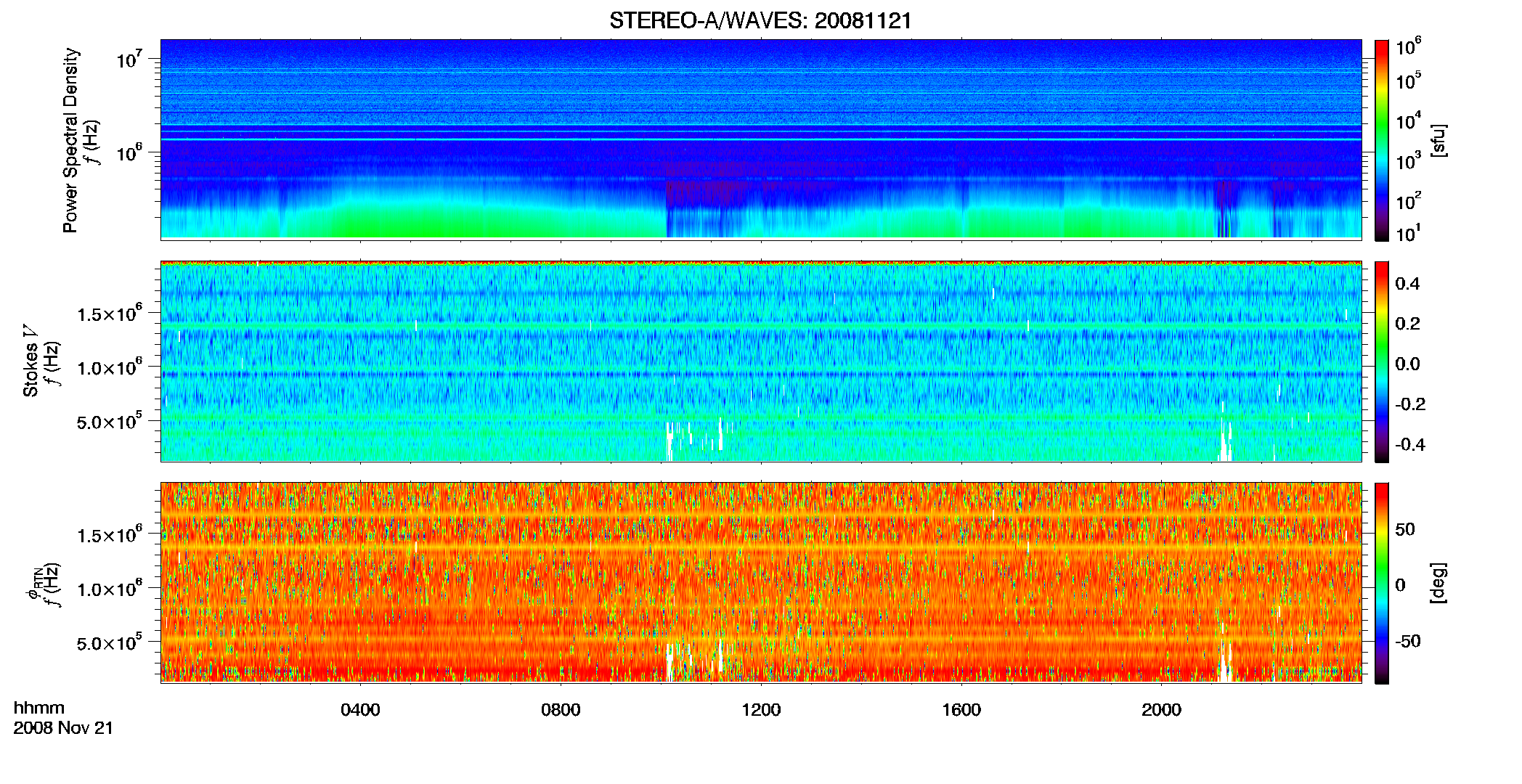Image resolution: width=1522 pixels, height=784 pixels.
Task: Click the -50 value on the degrees colorbar
Action: 1407,641
